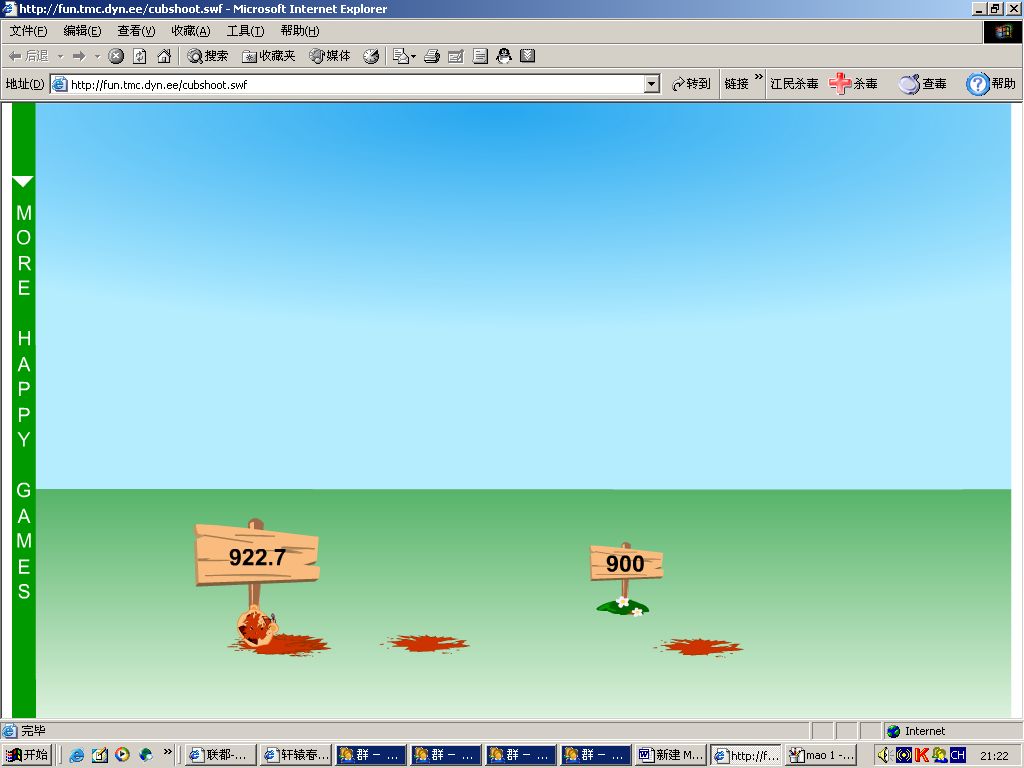
Task: Click the Windows flag throbber icon
Action: (1002, 31)
